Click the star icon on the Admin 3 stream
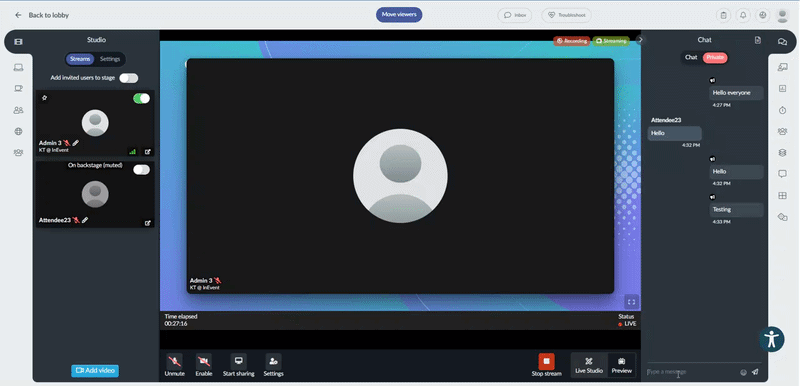800x386 pixels. [44, 98]
